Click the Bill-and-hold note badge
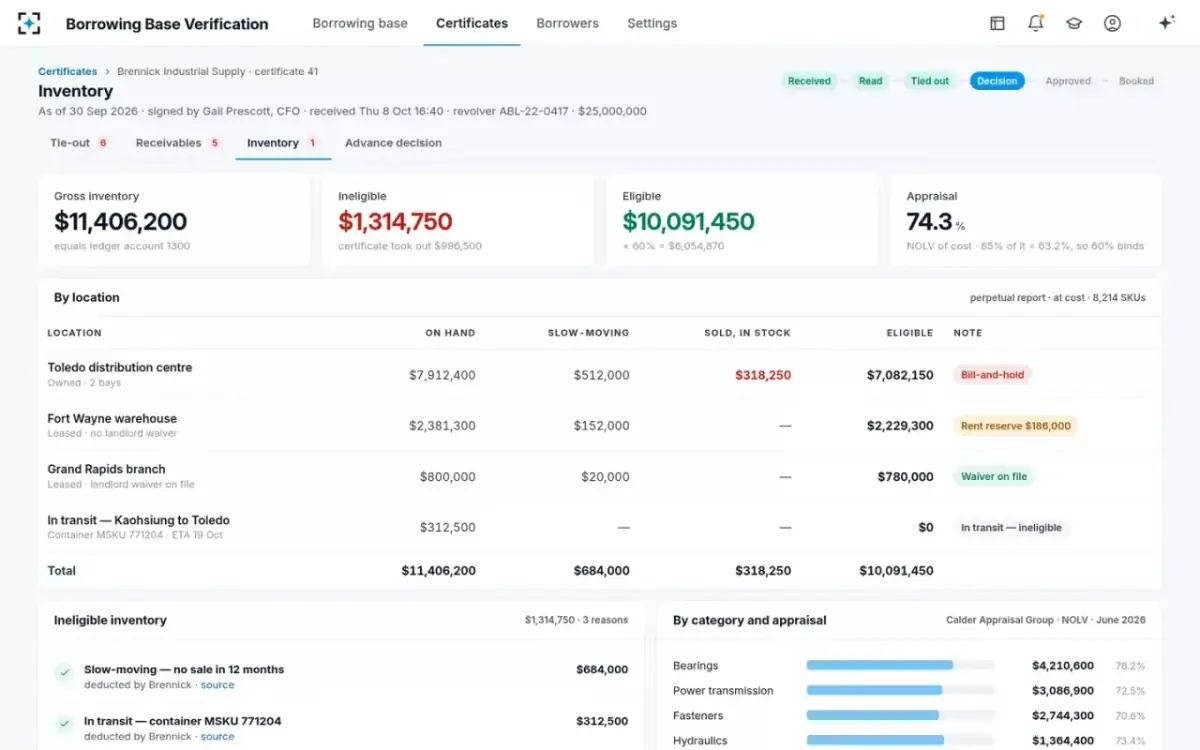This screenshot has width=1200, height=750. coord(992,375)
